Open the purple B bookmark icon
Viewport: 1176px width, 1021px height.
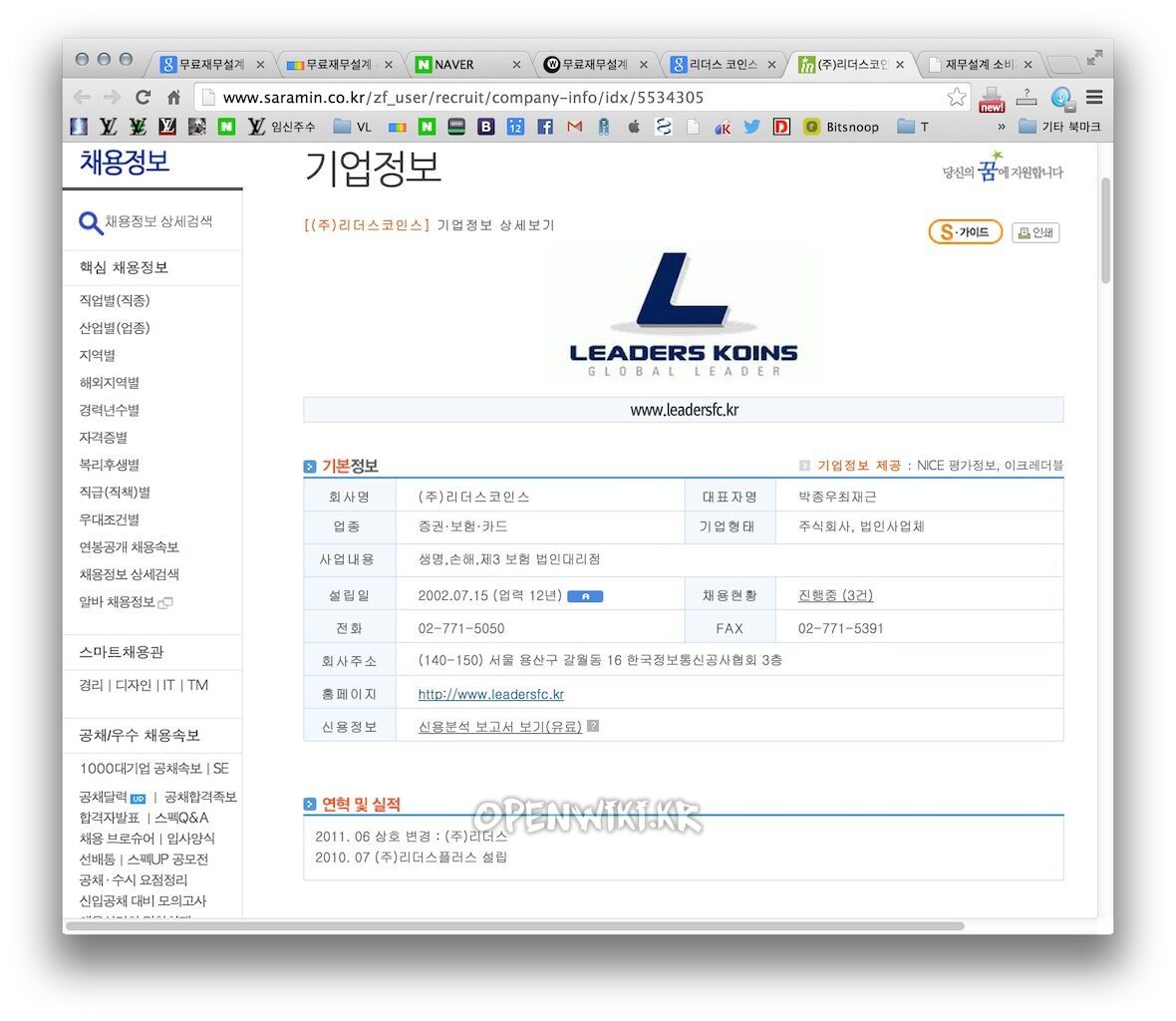pos(486,127)
